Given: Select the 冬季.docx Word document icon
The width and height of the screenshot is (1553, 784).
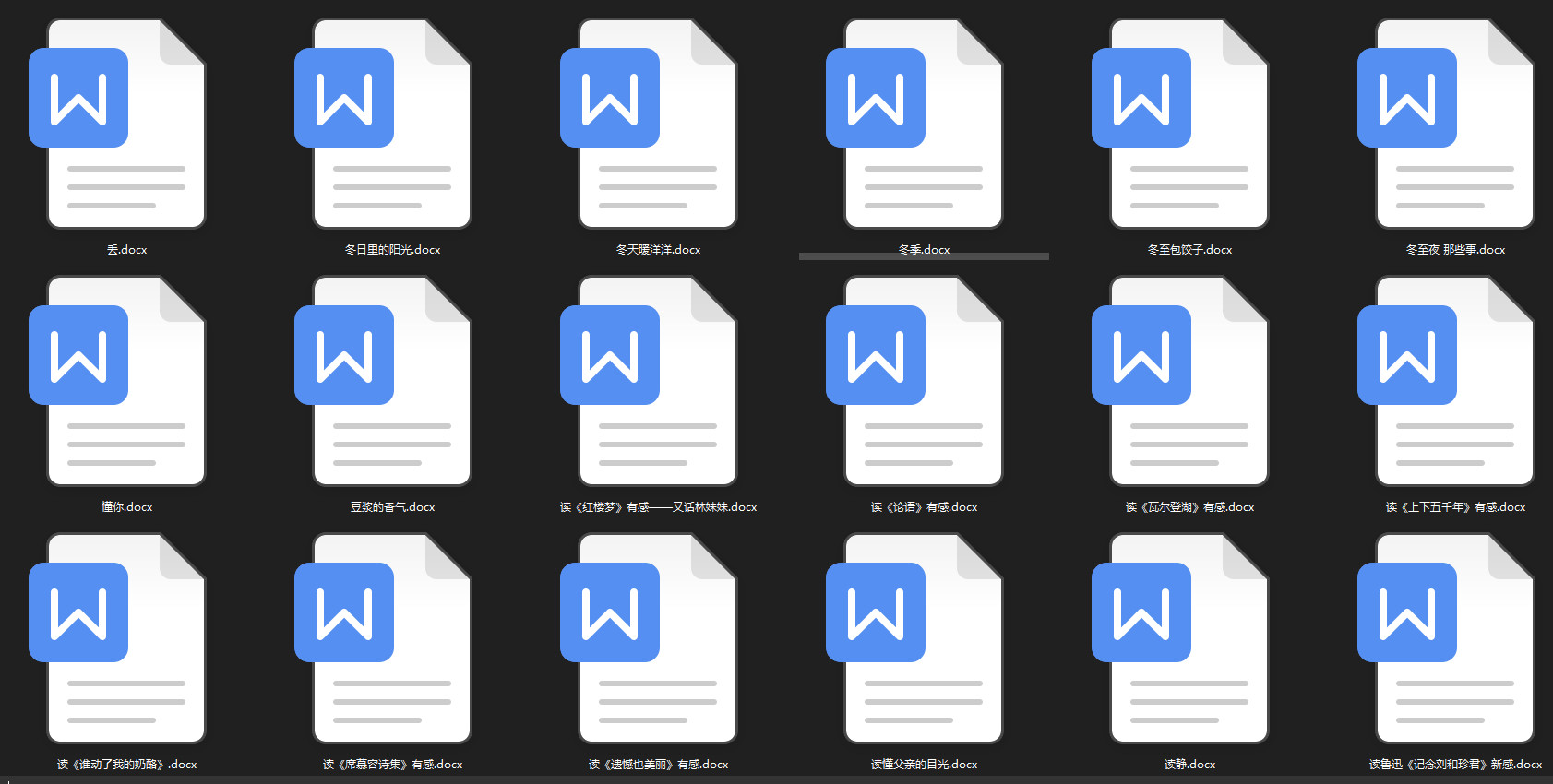Looking at the screenshot, I should pyautogui.click(x=914, y=124).
